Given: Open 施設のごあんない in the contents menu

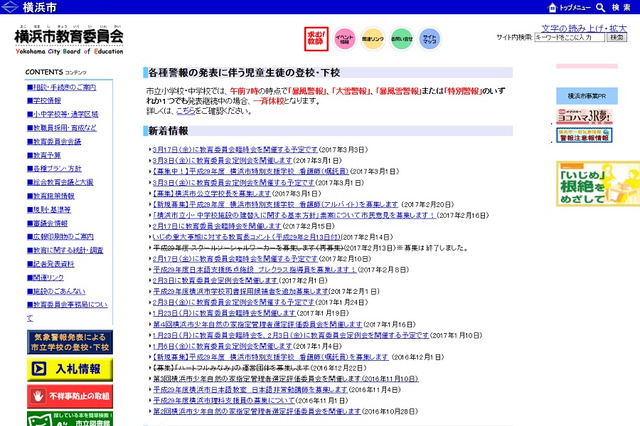Looking at the screenshot, I should [x=56, y=291].
